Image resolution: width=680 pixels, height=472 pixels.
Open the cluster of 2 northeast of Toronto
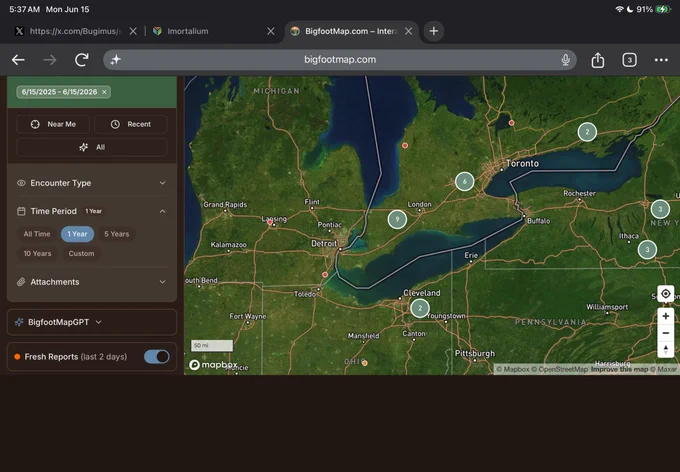(x=587, y=132)
